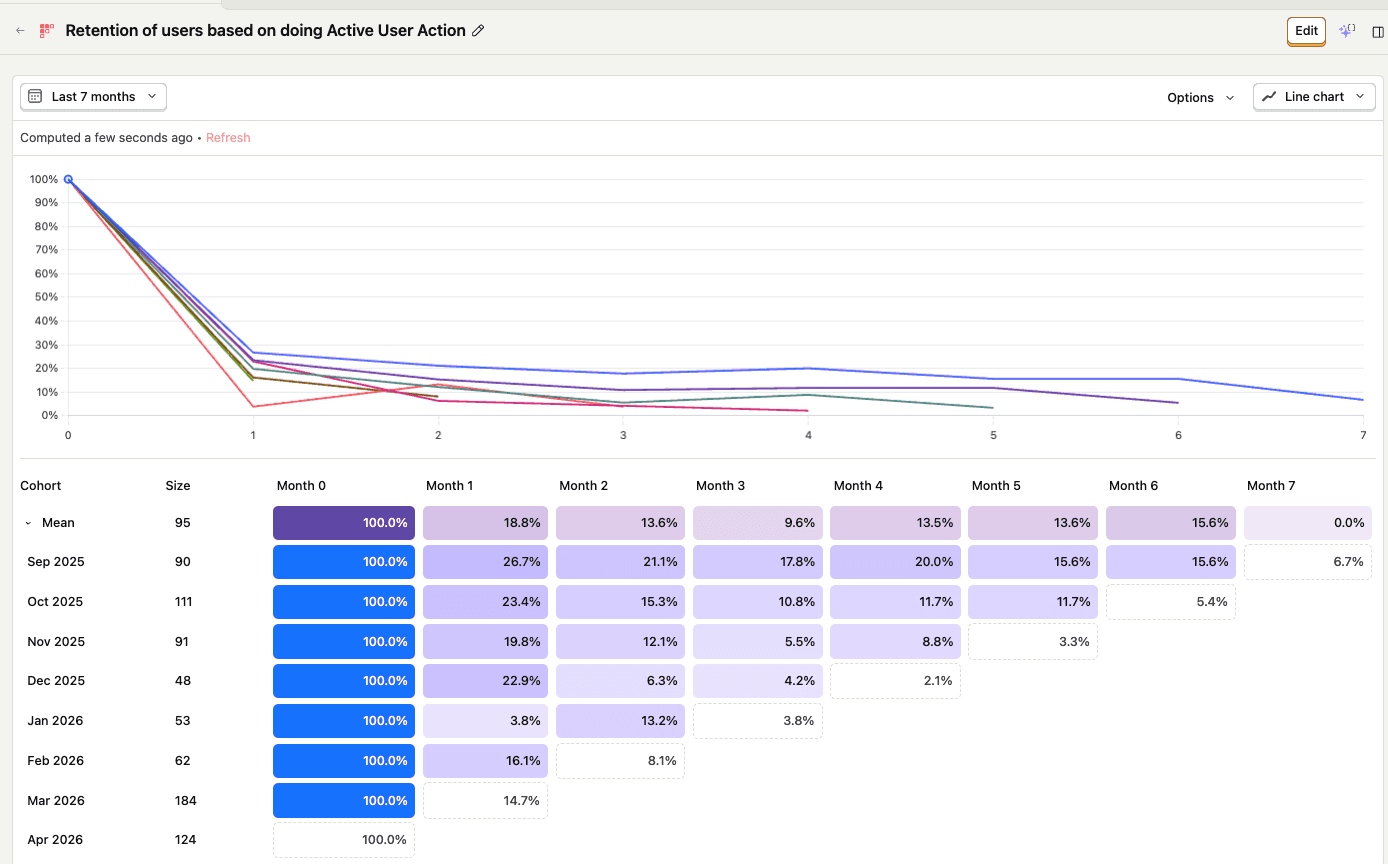Click the line chart icon
The height and width of the screenshot is (864, 1388).
(1269, 97)
